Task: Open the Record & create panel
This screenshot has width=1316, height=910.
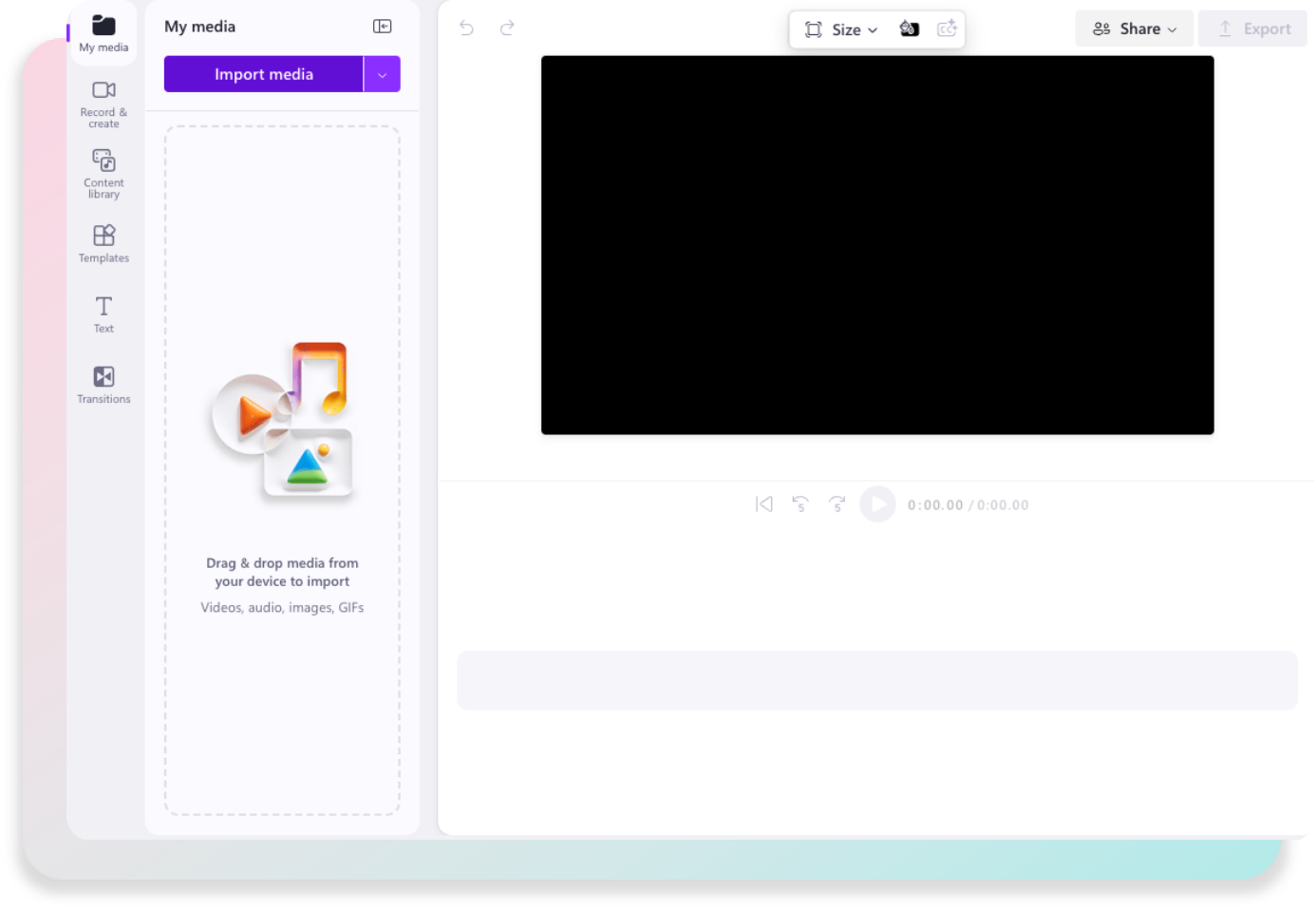Action: (x=103, y=103)
